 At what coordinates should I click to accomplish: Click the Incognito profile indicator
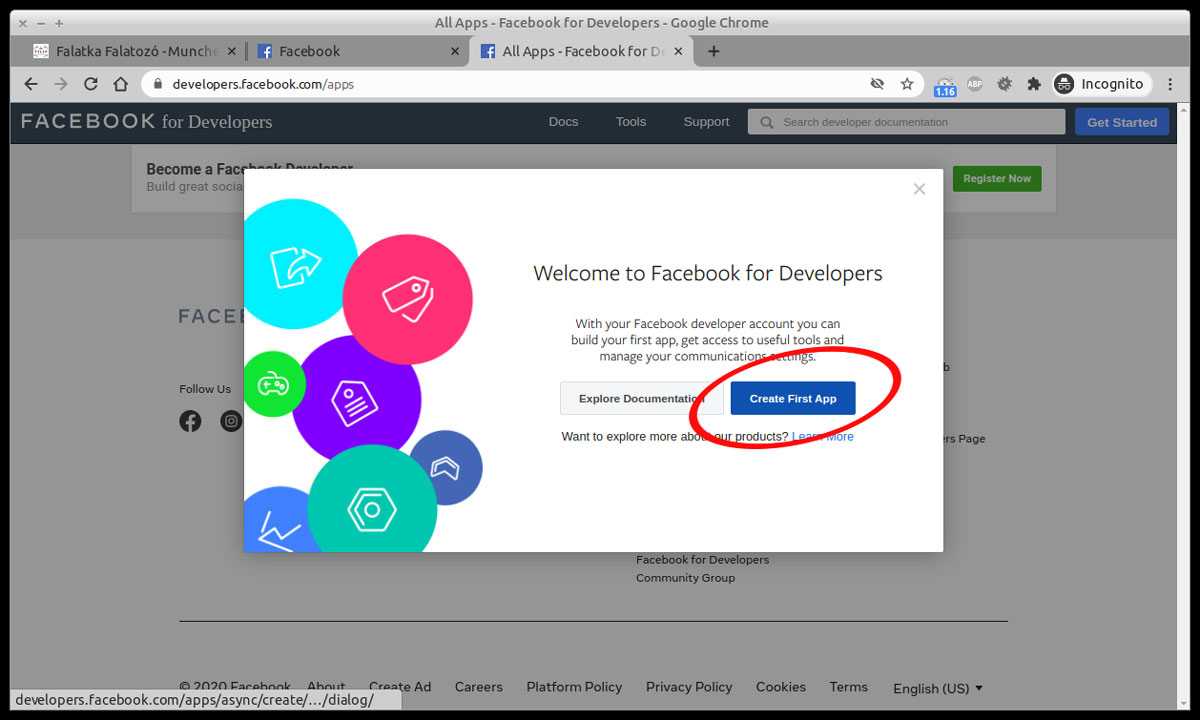(1100, 84)
